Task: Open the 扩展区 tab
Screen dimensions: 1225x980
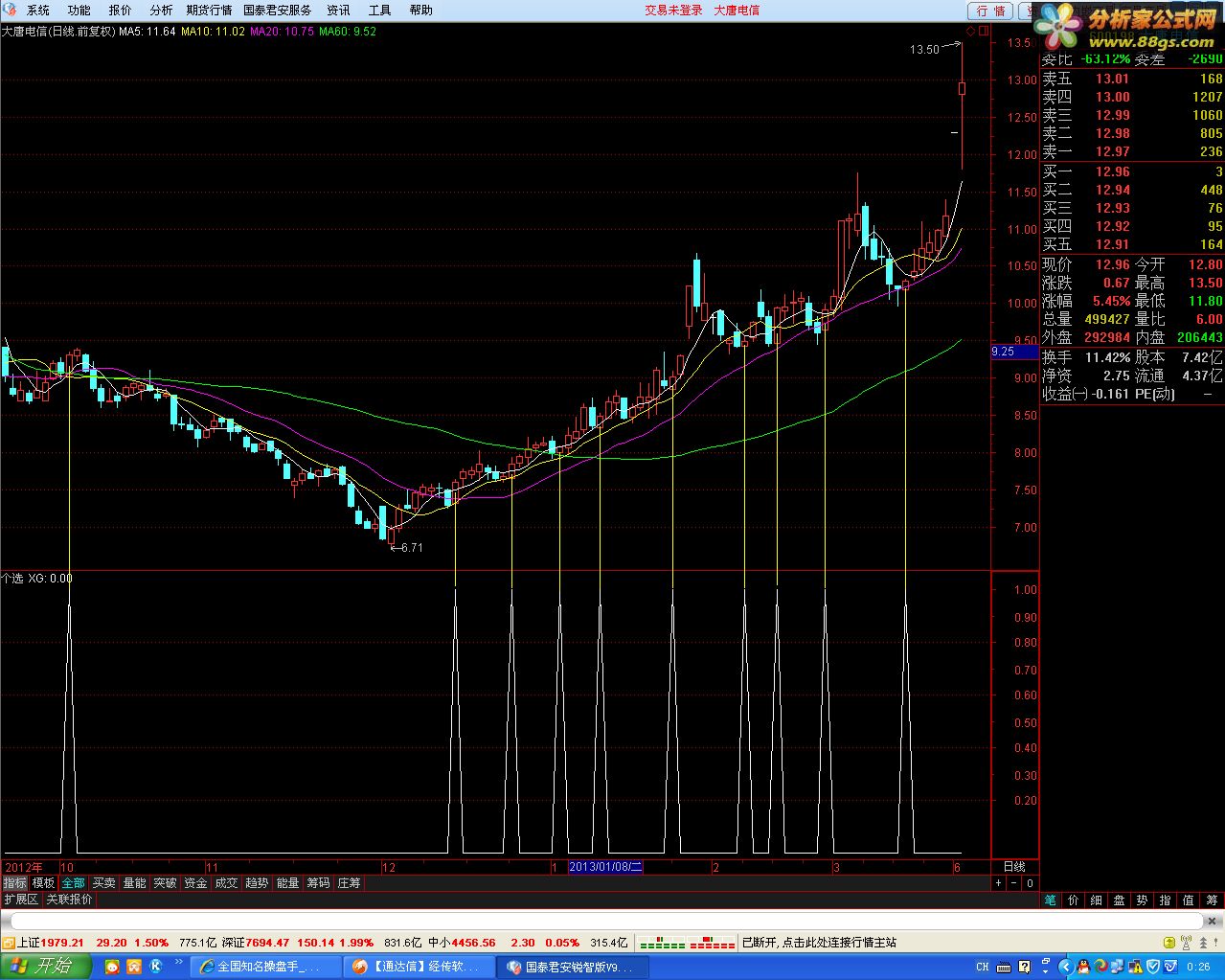Action: (x=21, y=900)
